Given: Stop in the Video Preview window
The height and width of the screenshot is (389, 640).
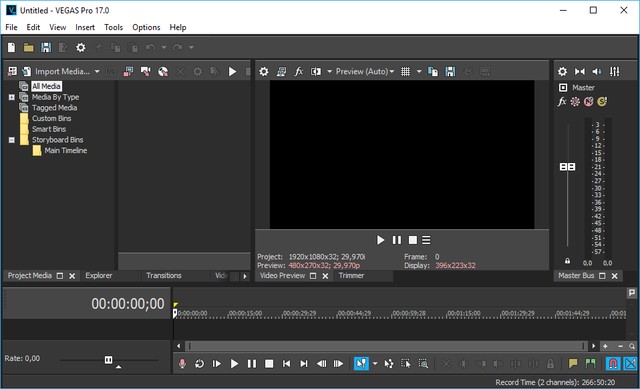Looking at the screenshot, I should click(x=413, y=240).
